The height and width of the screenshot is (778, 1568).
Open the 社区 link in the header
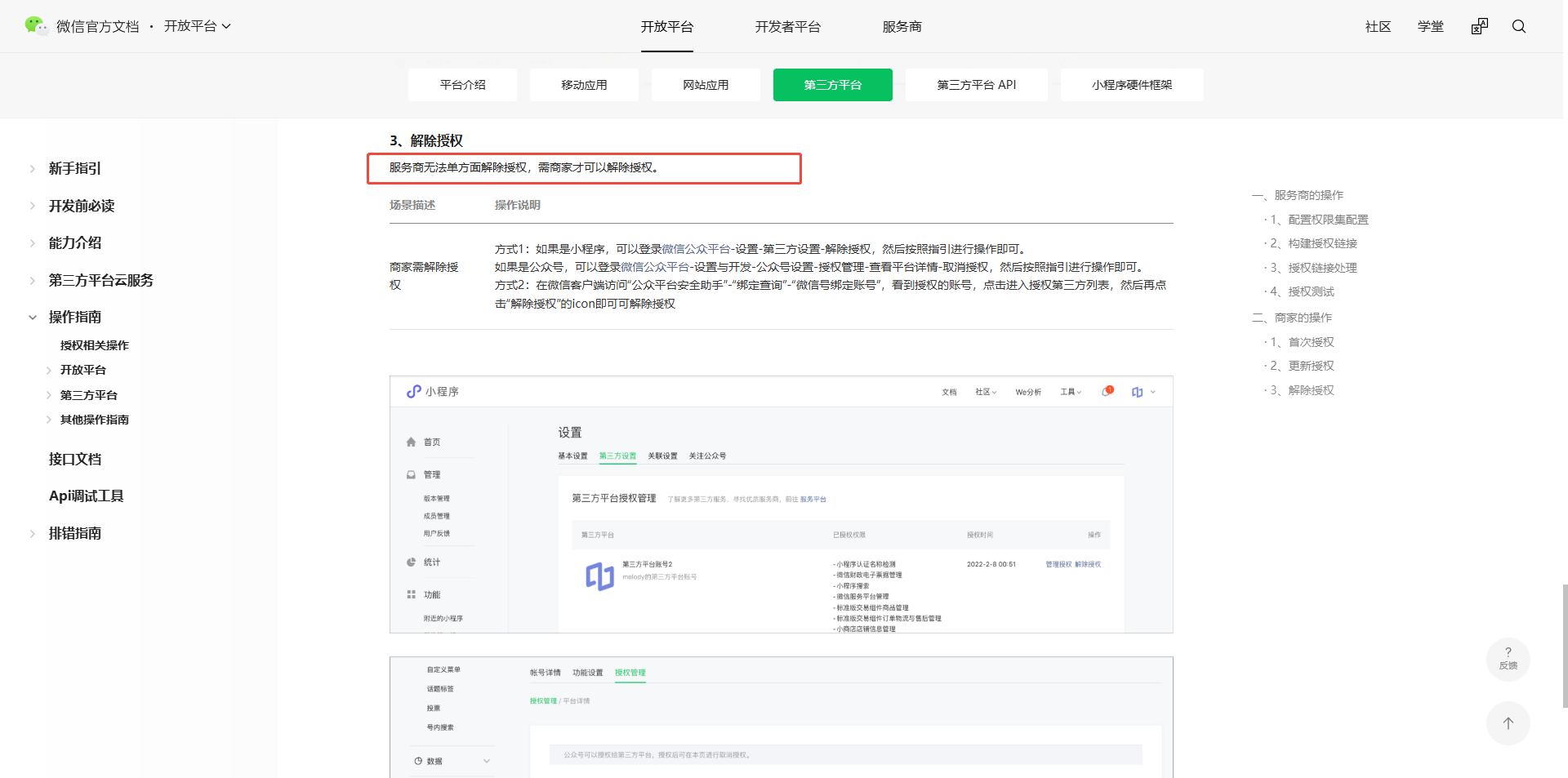tap(1379, 26)
